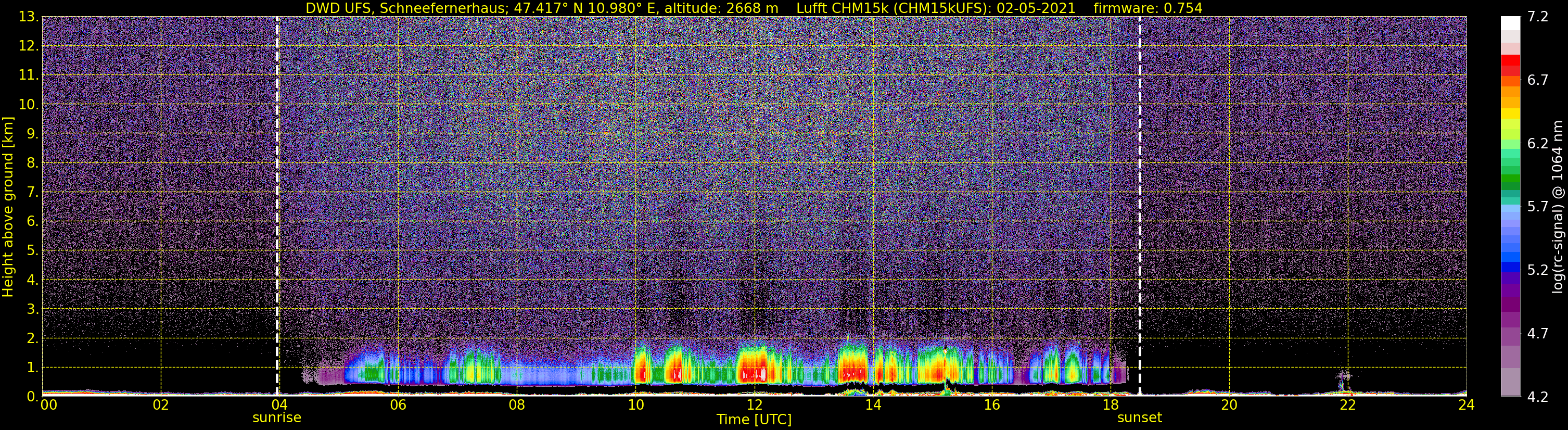The width and height of the screenshot is (1568, 430).
Task: Click the y-axis tick label '5.'
Action: click(32, 251)
